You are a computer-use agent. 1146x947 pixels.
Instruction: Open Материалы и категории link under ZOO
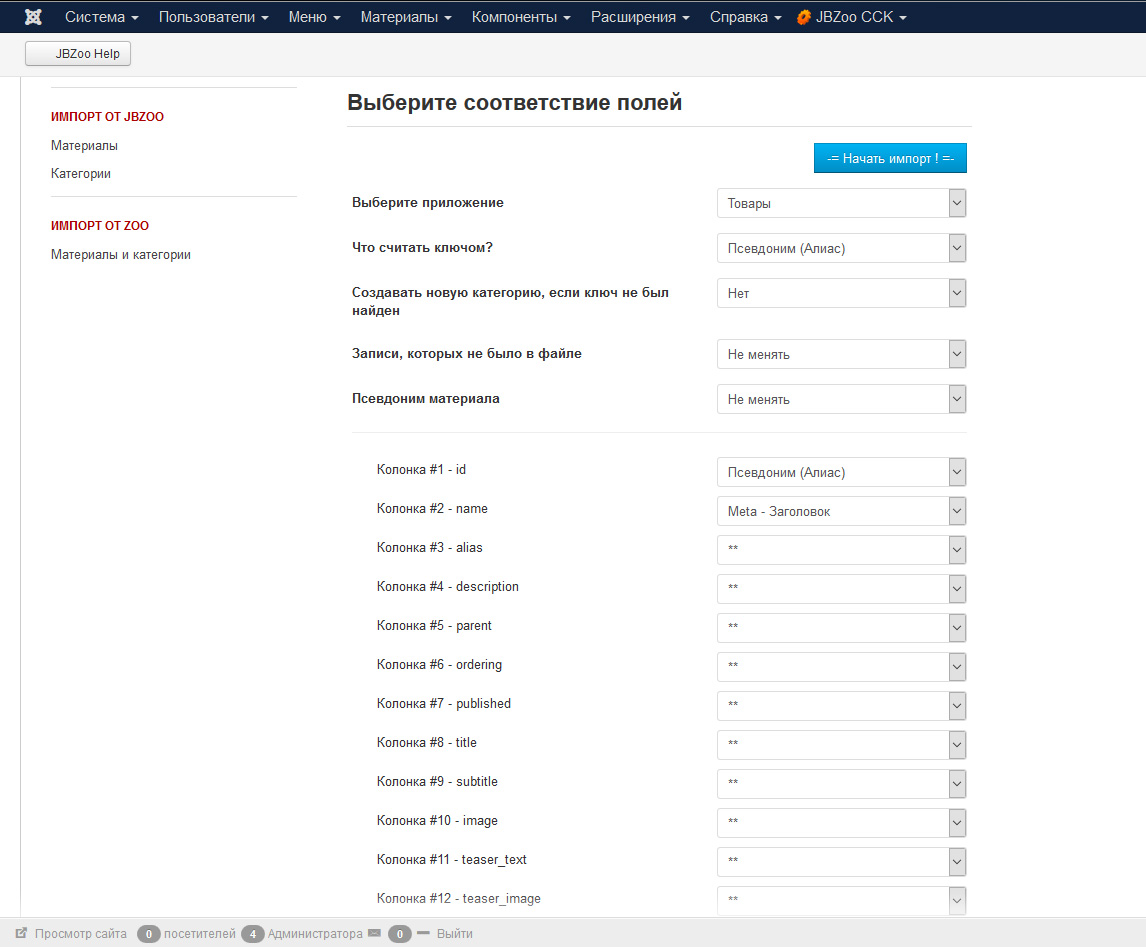click(x=121, y=255)
